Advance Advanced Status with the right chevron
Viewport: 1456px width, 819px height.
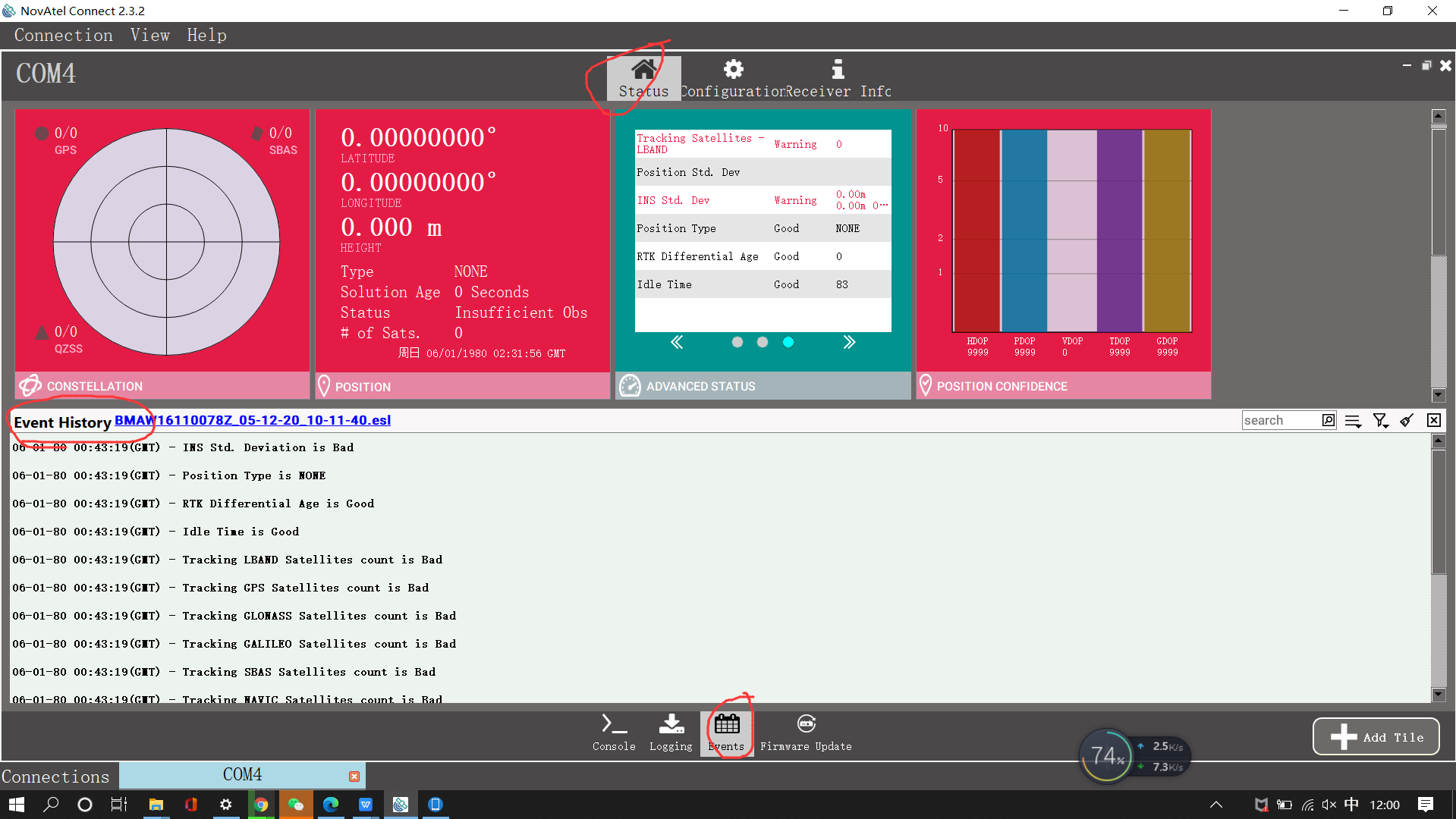[849, 342]
